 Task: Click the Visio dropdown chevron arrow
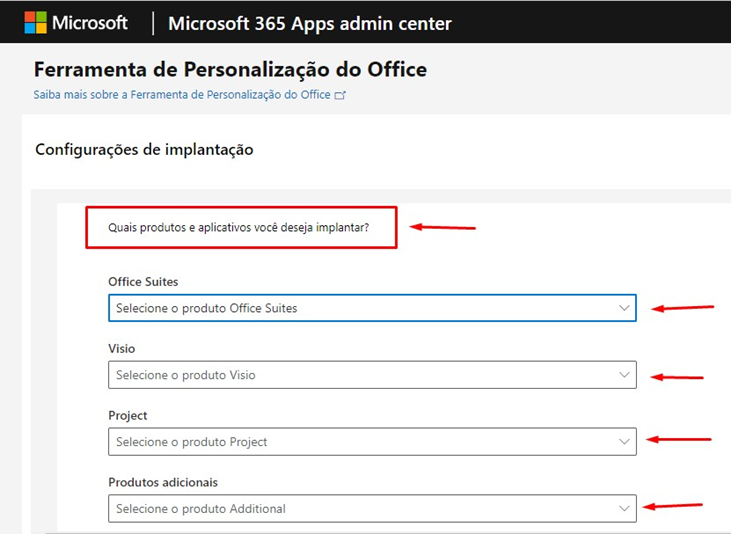click(624, 375)
